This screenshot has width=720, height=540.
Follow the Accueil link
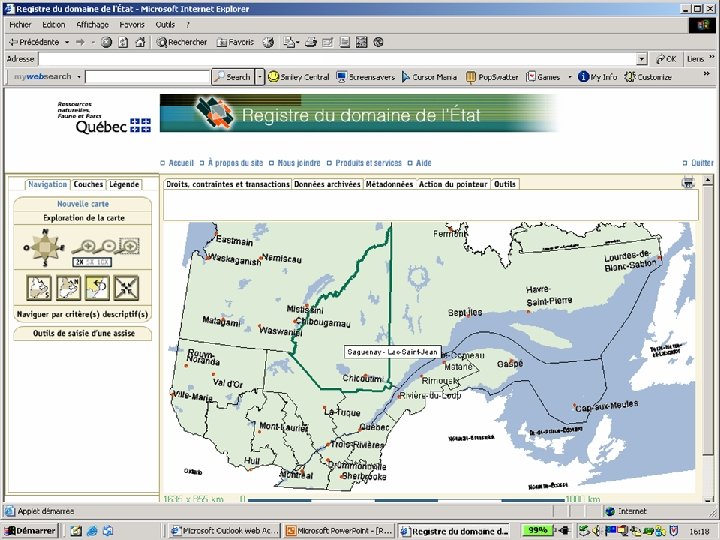tap(181, 163)
